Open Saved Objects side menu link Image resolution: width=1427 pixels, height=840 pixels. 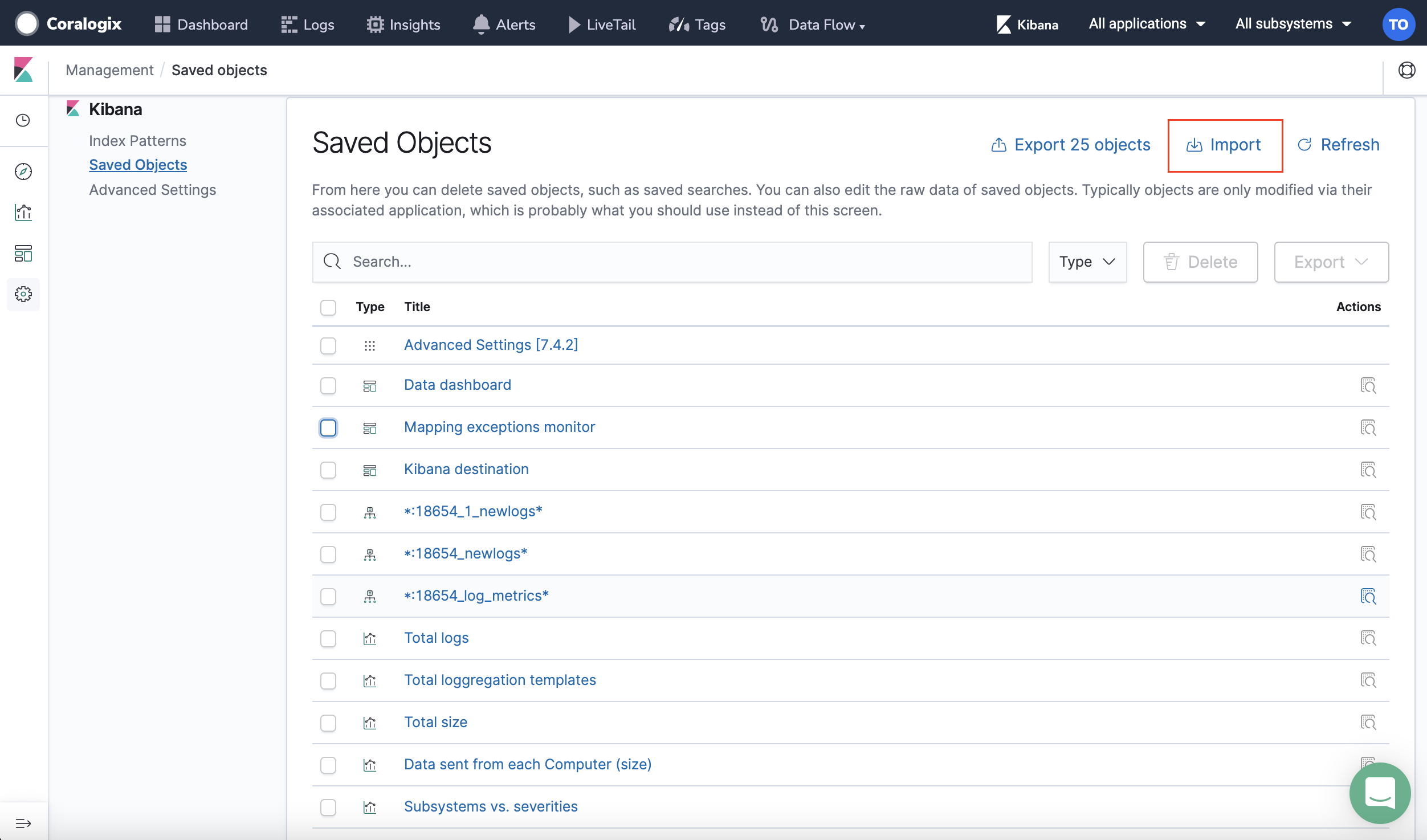tap(138, 165)
